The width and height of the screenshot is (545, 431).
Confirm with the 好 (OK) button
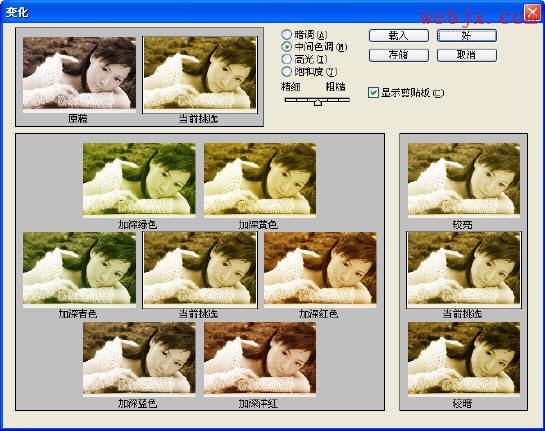point(466,35)
